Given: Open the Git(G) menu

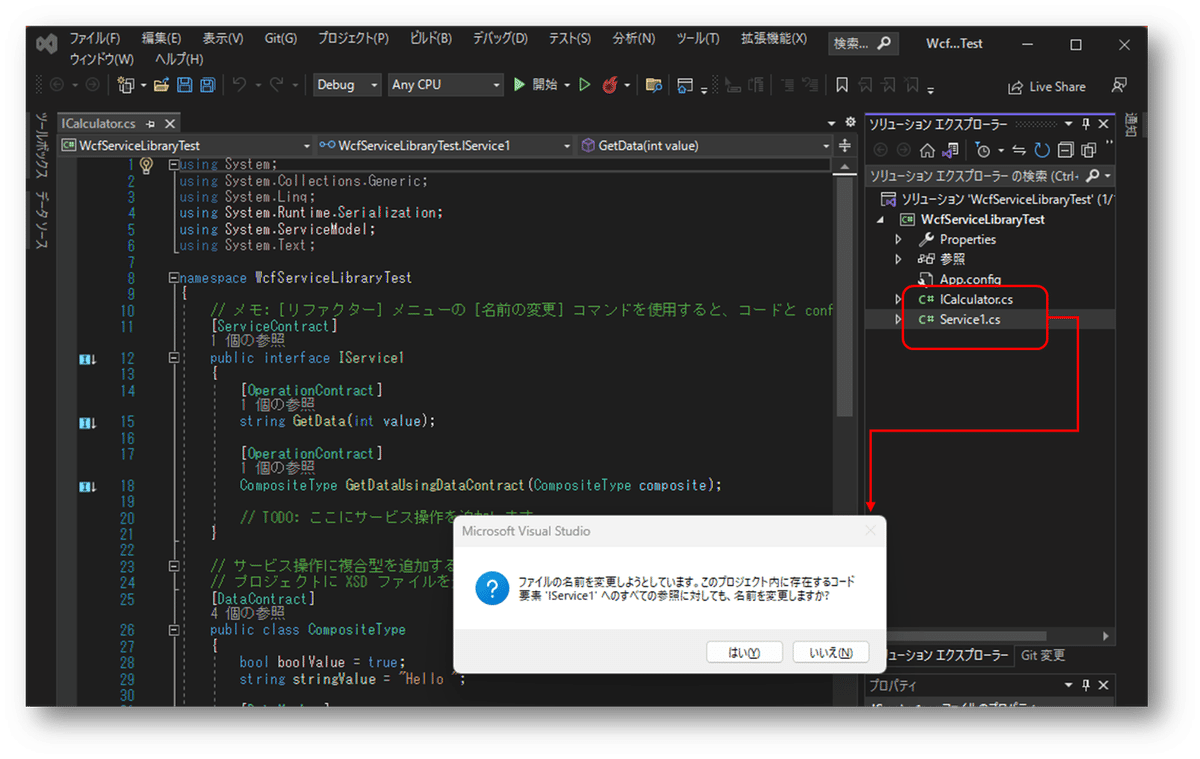Looking at the screenshot, I should pos(281,39).
